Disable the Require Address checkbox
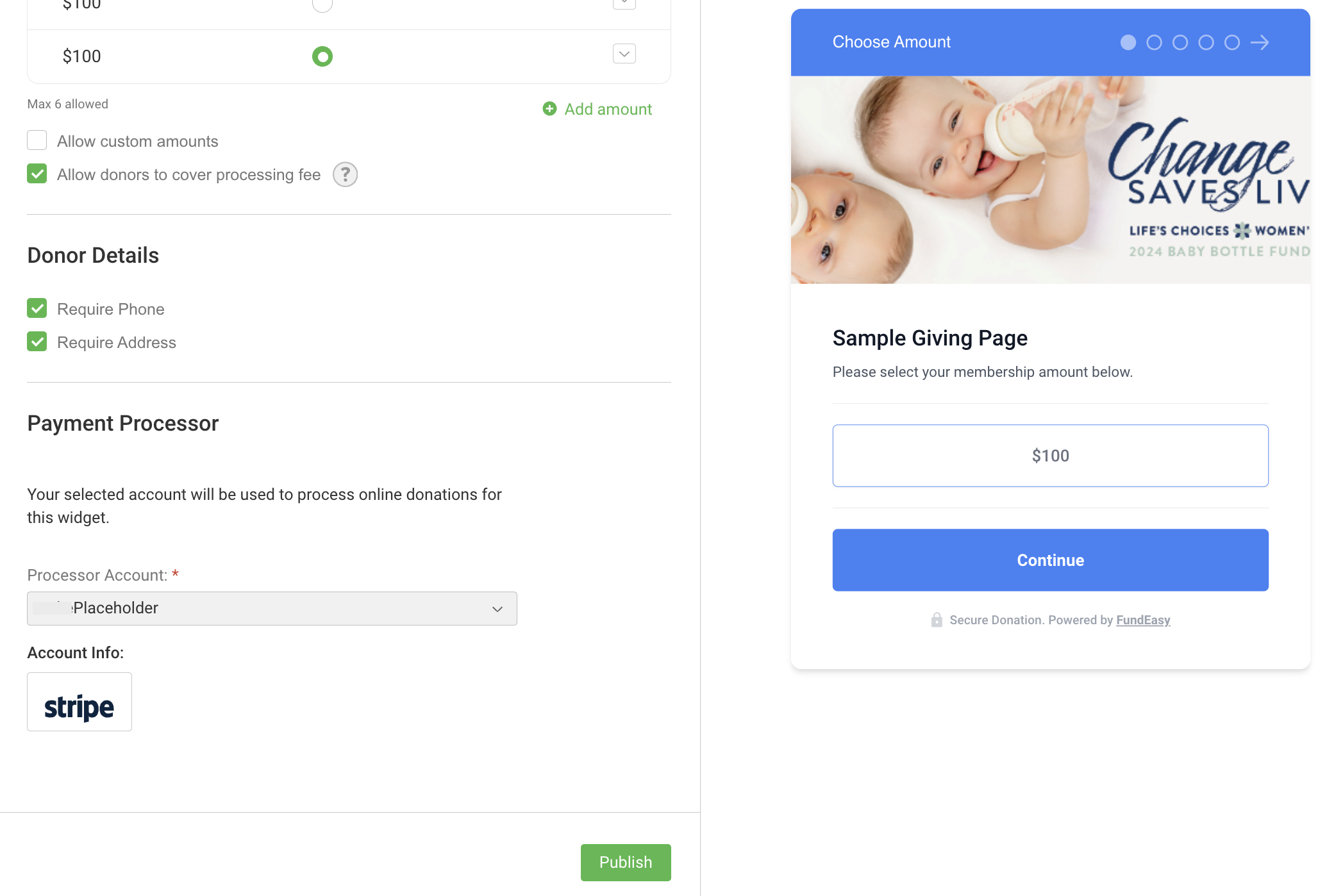 pyautogui.click(x=37, y=342)
